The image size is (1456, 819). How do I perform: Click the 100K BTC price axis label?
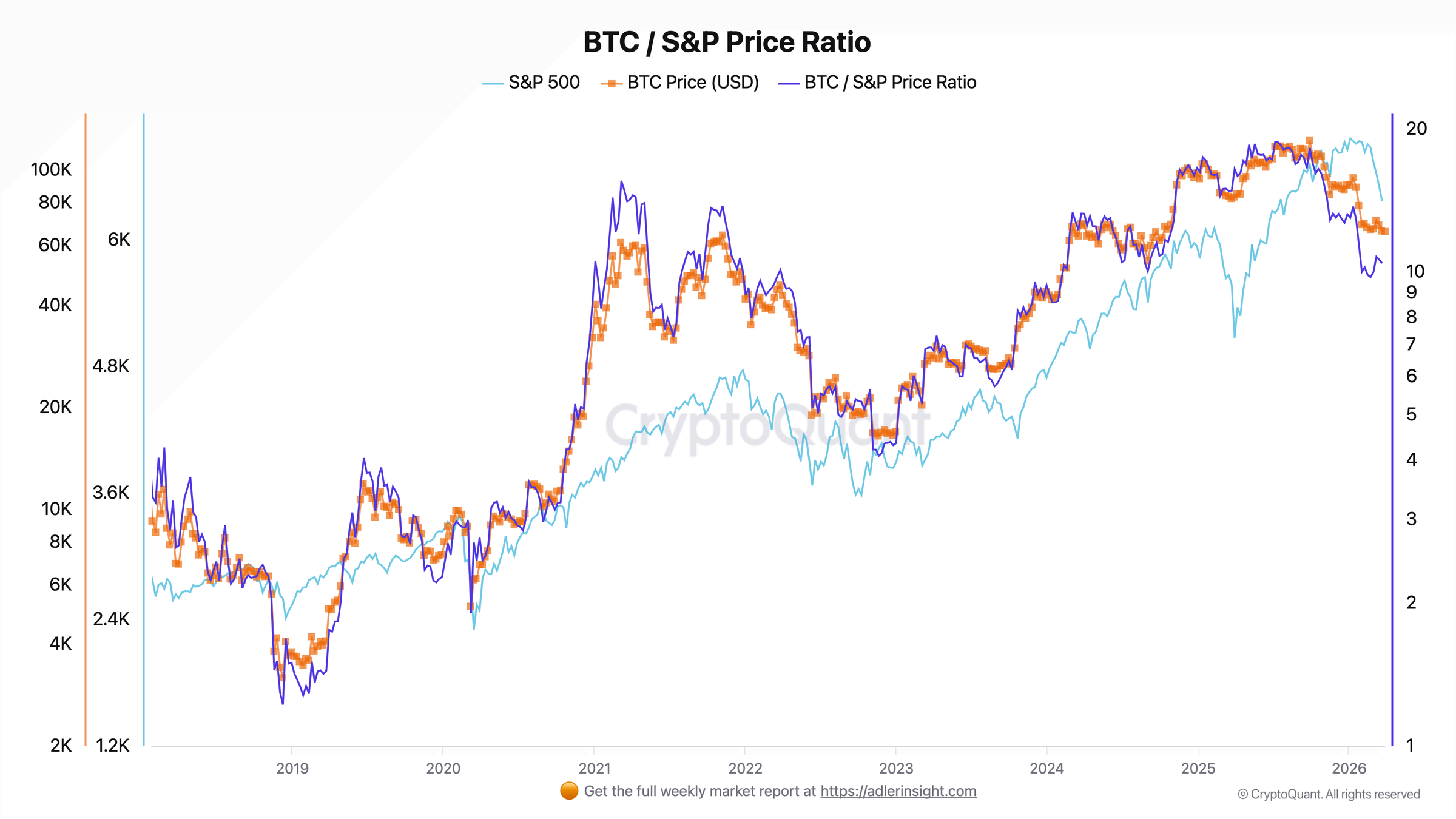click(52, 169)
